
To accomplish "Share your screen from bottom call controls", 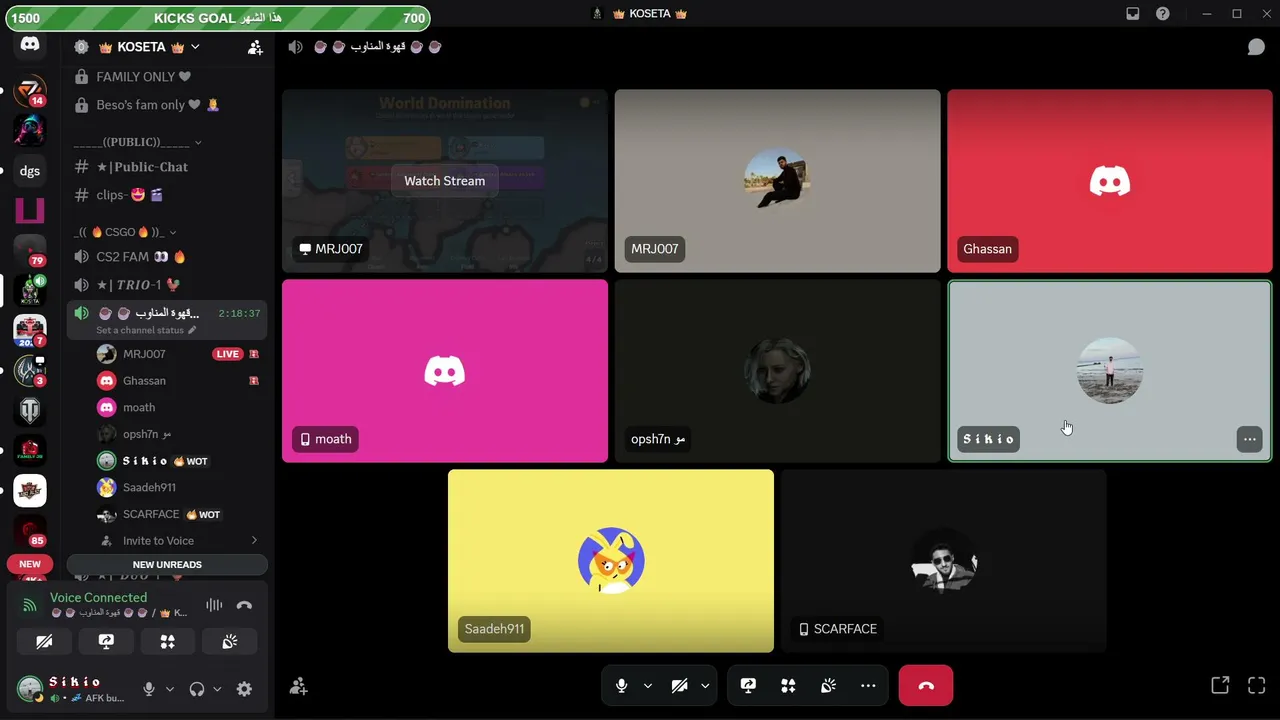I will (x=748, y=686).
